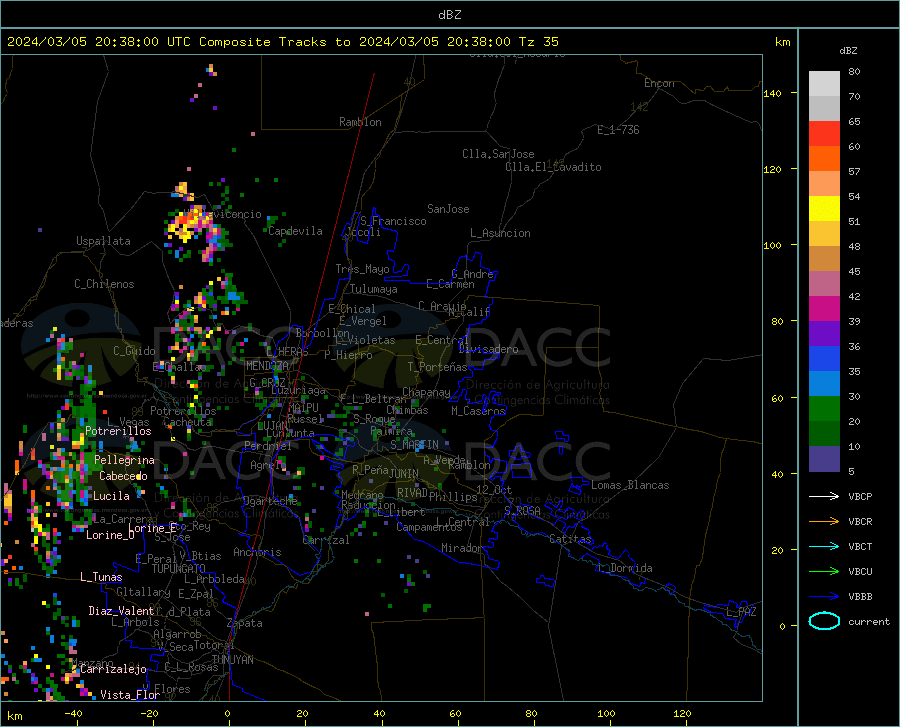The height and width of the screenshot is (727, 900).
Task: Click the Lucila label
Action: [111, 496]
